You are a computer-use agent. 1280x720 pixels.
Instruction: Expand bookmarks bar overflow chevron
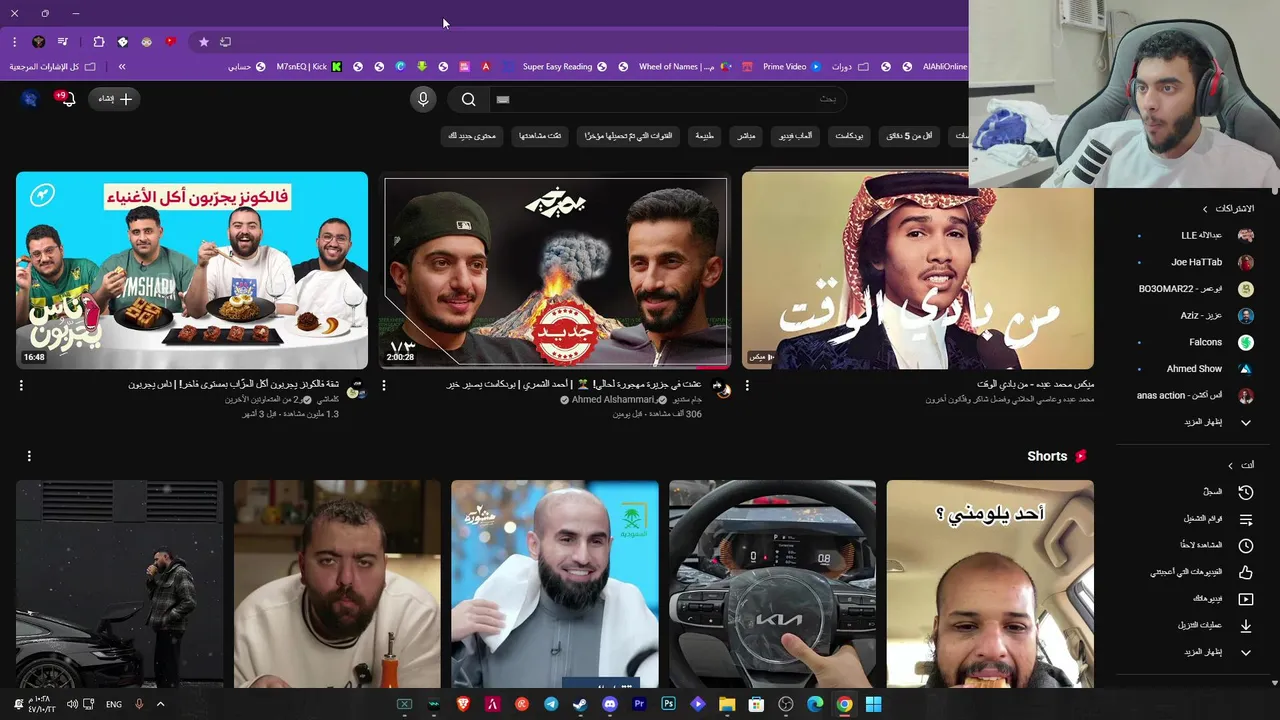click(x=122, y=67)
